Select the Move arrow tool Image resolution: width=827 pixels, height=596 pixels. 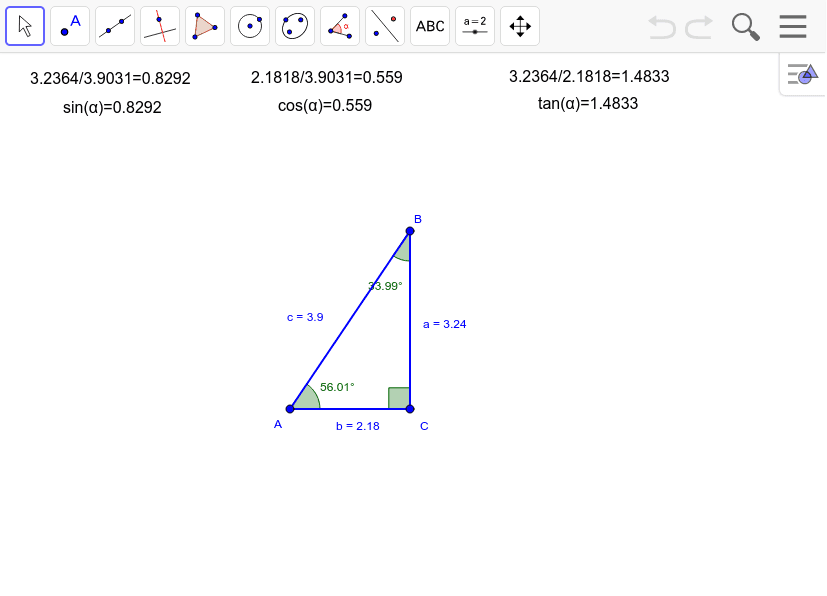[25, 26]
